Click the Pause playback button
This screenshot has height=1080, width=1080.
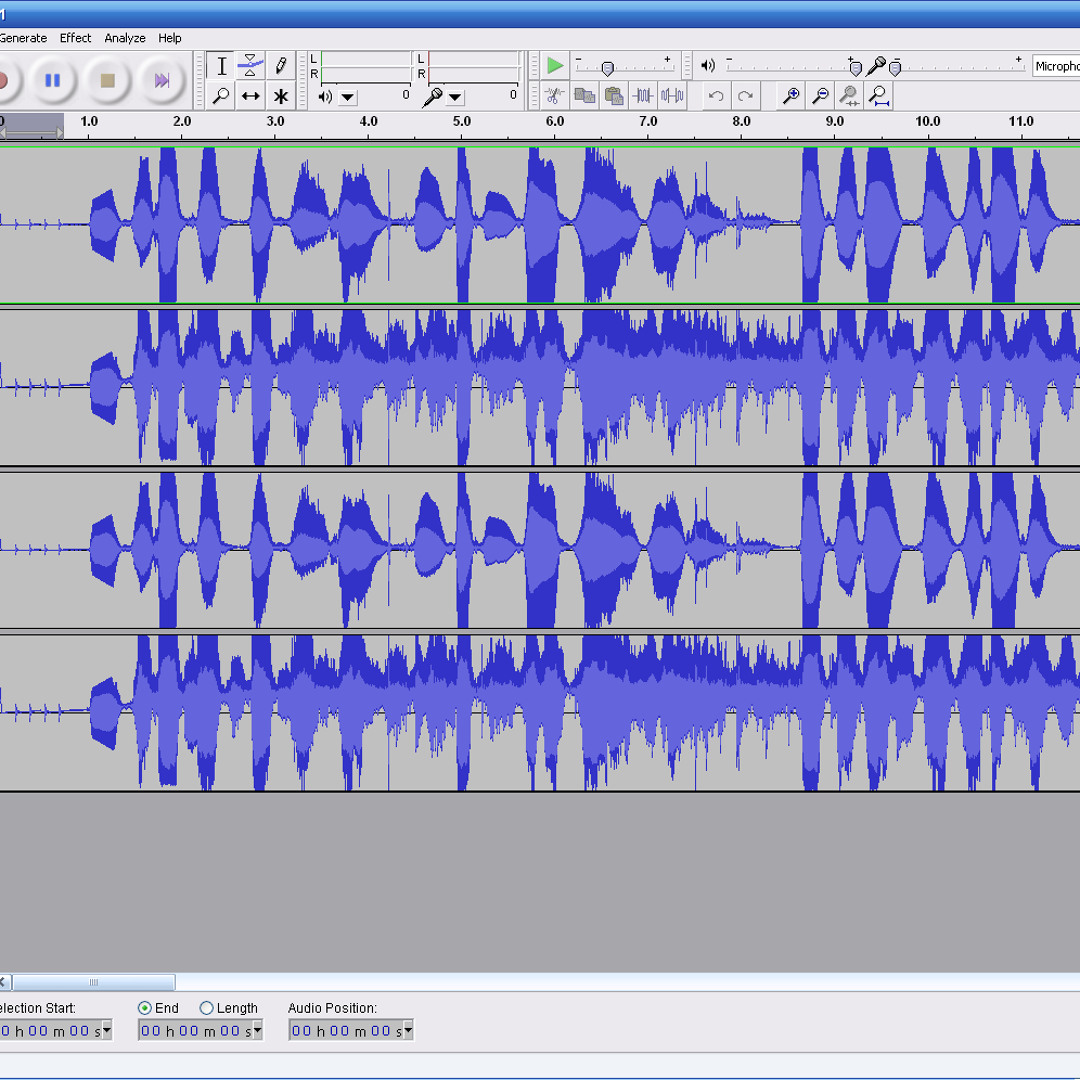[x=52, y=81]
